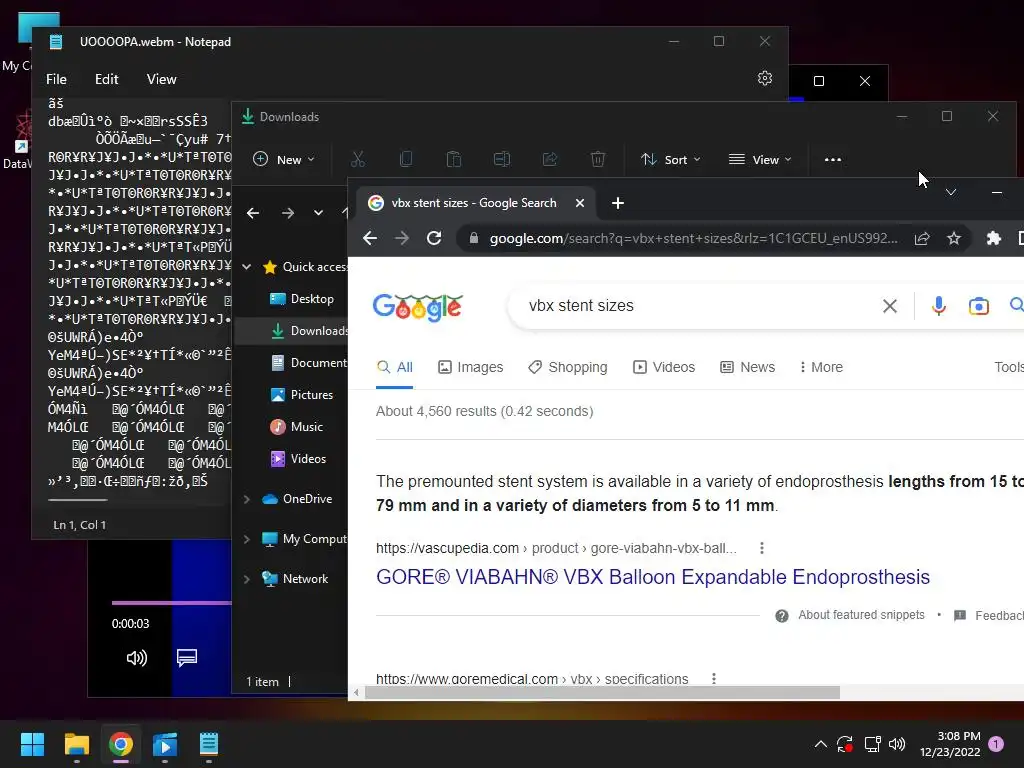Viewport: 1024px width, 768px height.
Task: Select All search results tab
Action: (x=394, y=367)
